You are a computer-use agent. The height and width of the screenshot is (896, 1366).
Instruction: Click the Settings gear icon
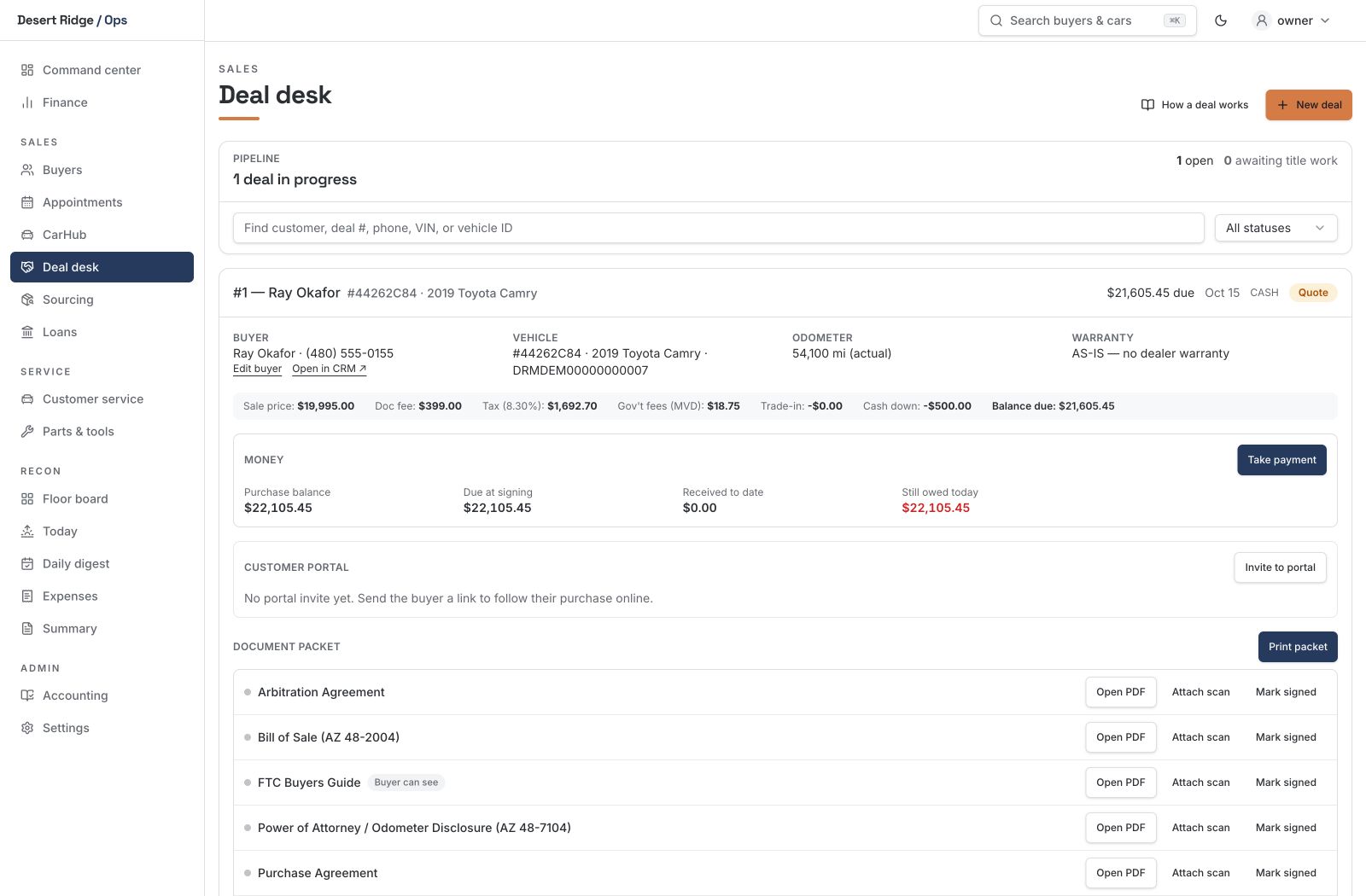[x=27, y=728]
